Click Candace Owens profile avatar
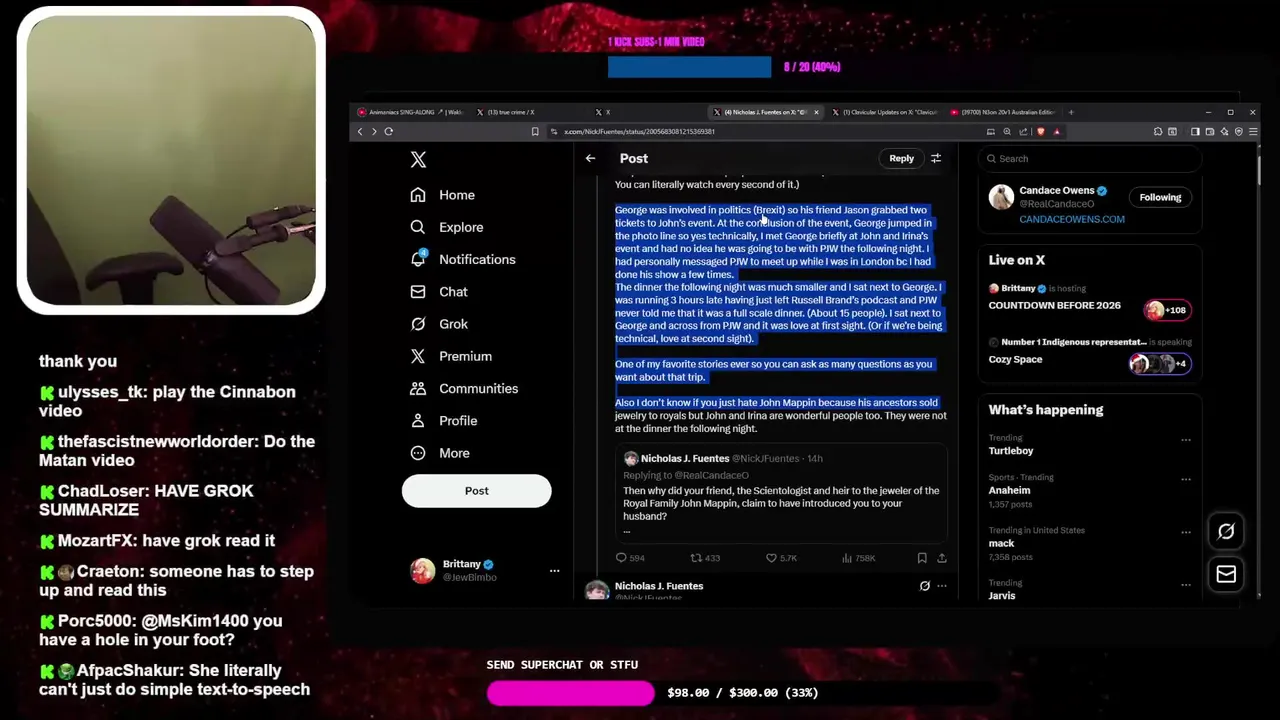1280x720 pixels. (x=1001, y=197)
